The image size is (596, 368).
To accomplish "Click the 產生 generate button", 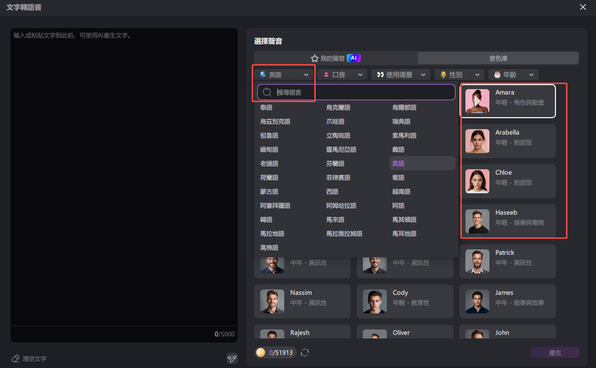I will pyautogui.click(x=555, y=353).
